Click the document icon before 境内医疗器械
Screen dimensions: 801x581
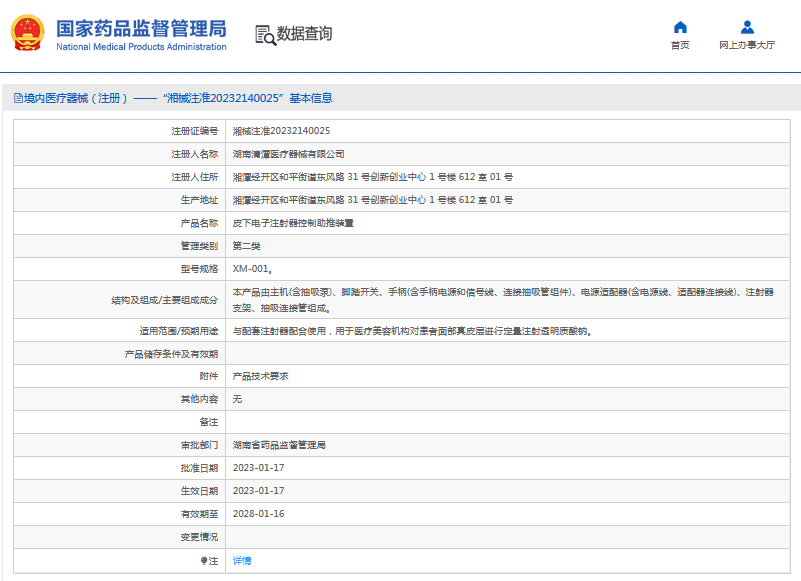[18, 98]
